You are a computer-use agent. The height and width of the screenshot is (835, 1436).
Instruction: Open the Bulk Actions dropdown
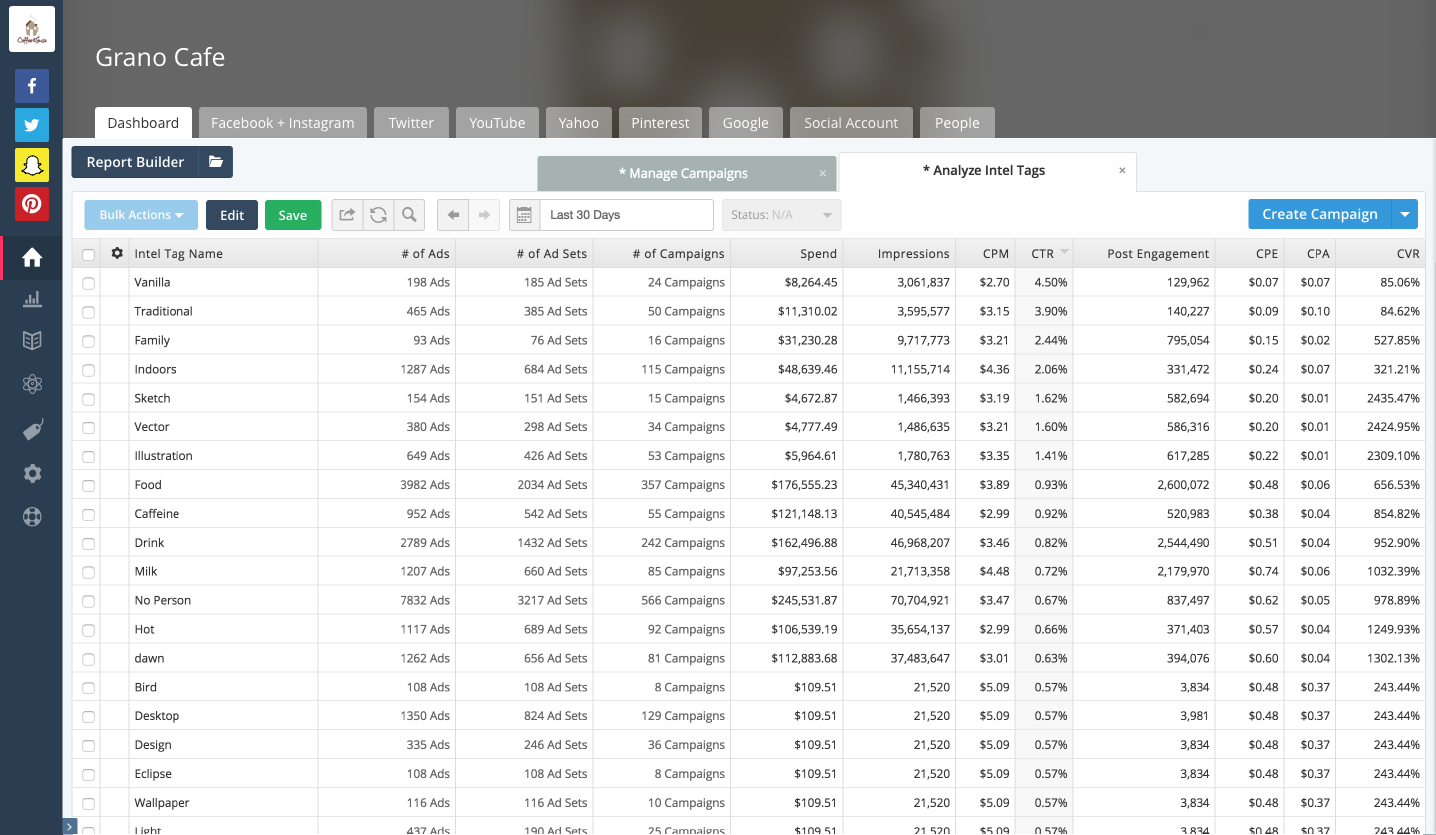(x=141, y=215)
